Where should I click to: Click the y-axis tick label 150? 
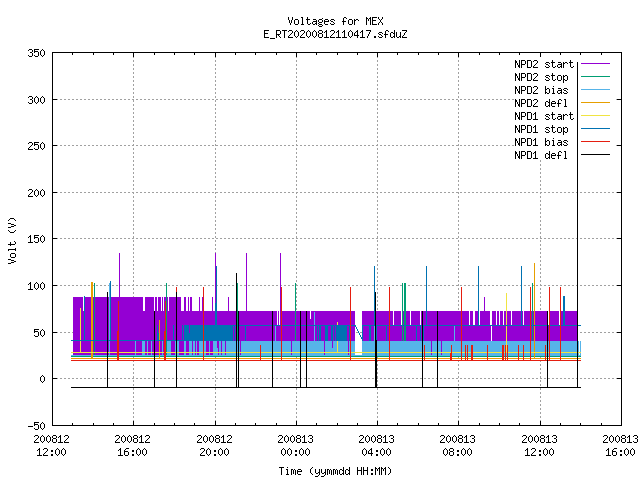tap(36, 239)
